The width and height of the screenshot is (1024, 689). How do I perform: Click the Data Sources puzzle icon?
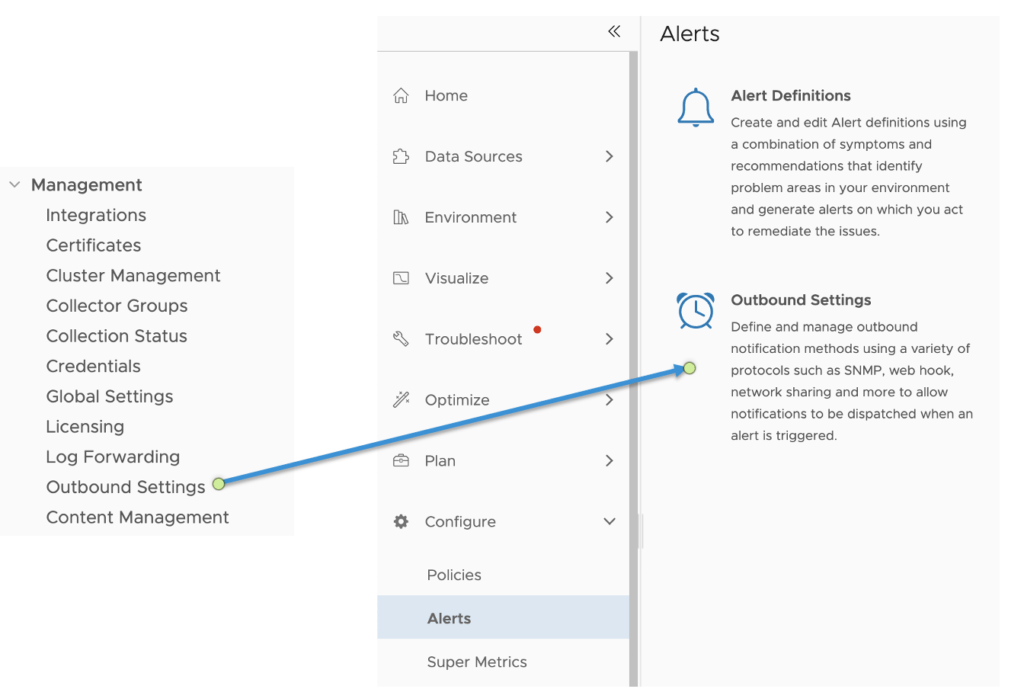401,157
